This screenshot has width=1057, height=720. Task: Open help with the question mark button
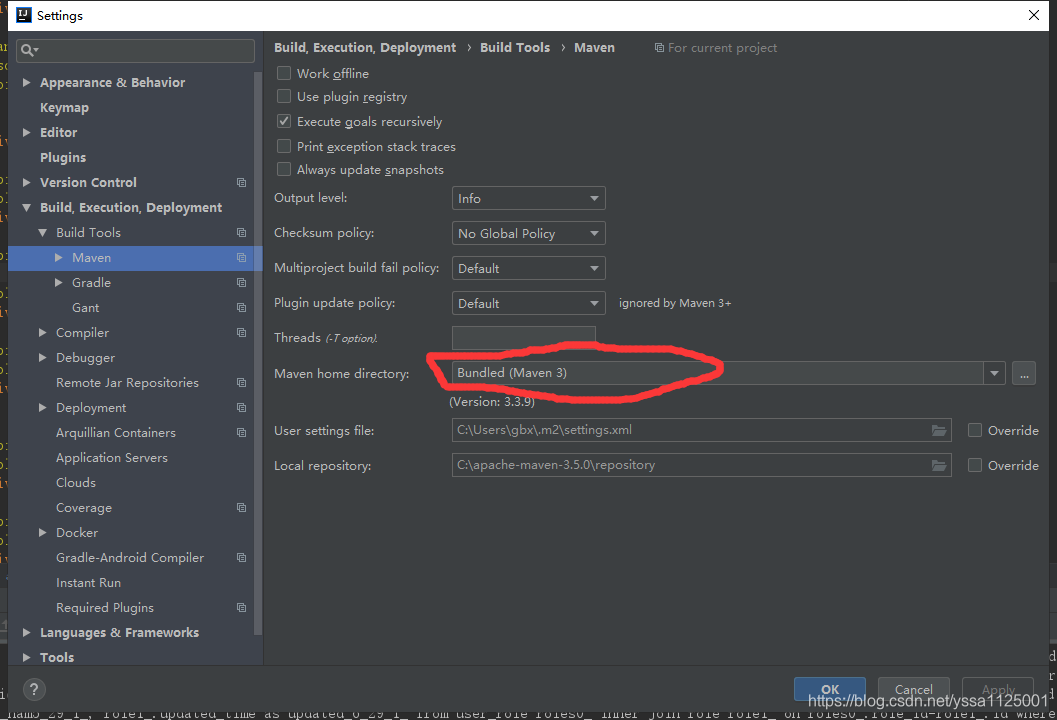pos(34,689)
